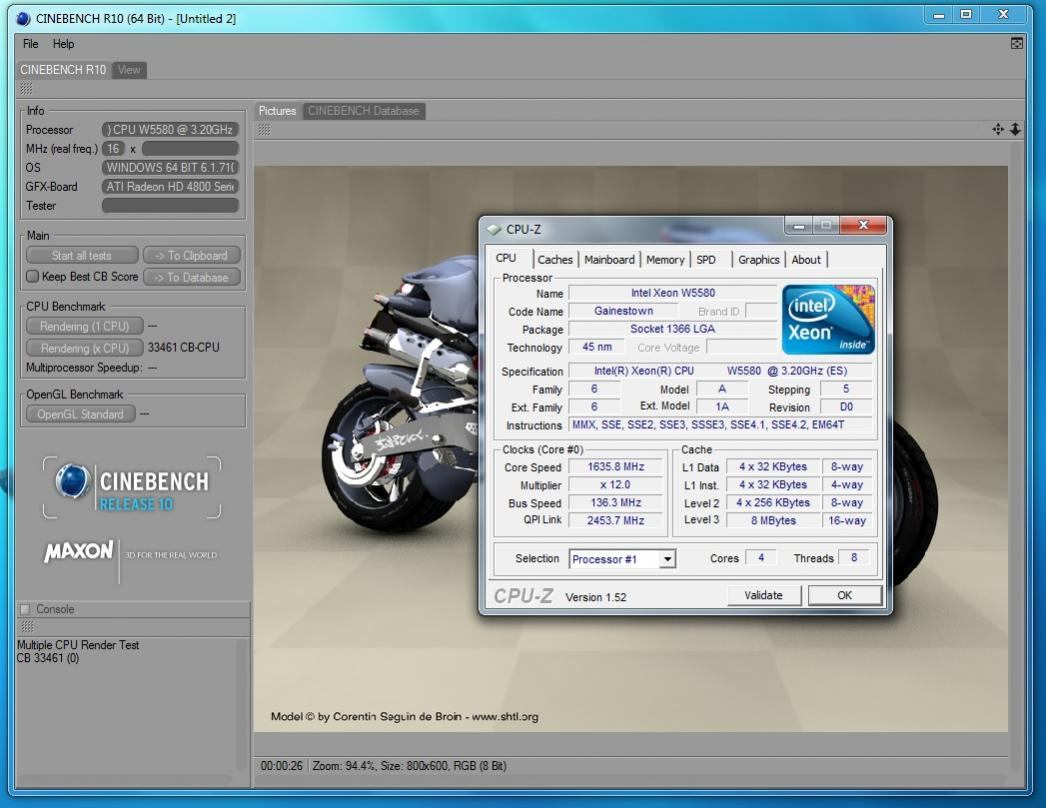
Task: Switch to the Mainboard tab in CPU-Z
Action: click(609, 259)
